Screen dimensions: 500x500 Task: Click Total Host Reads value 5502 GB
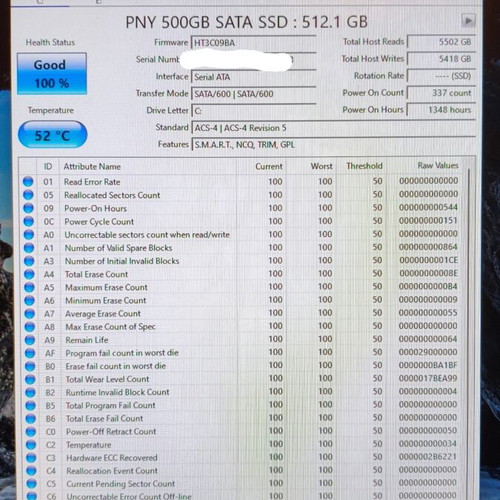[x=441, y=42]
